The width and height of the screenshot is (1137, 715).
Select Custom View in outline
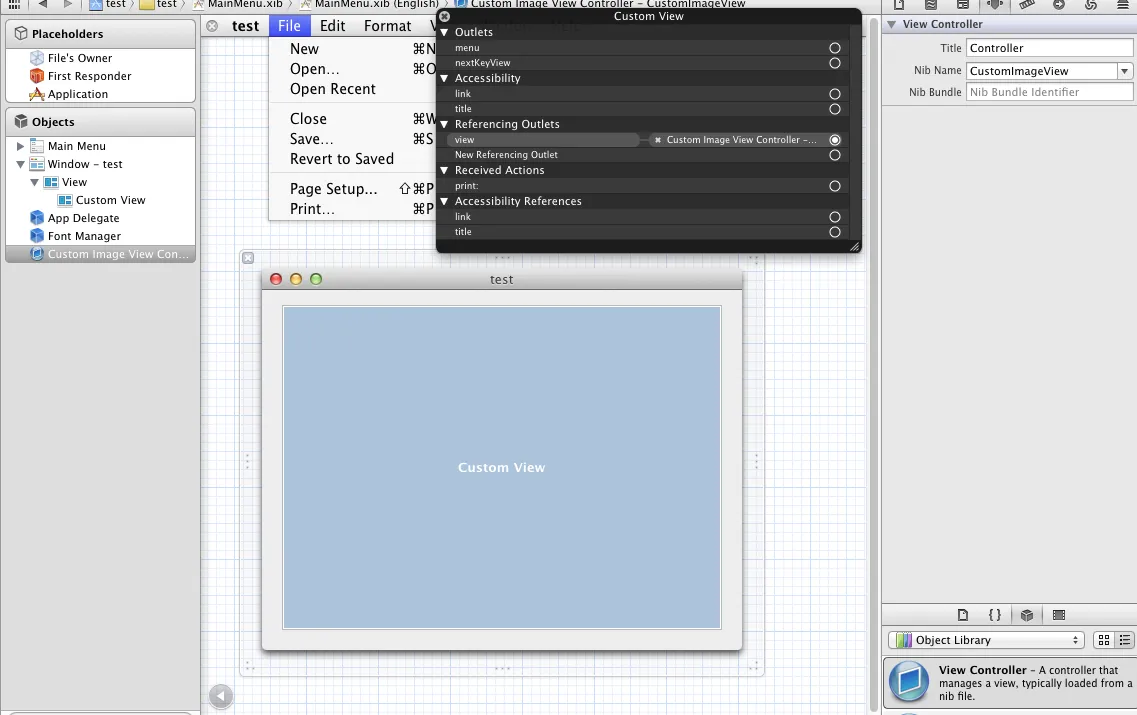pos(110,200)
